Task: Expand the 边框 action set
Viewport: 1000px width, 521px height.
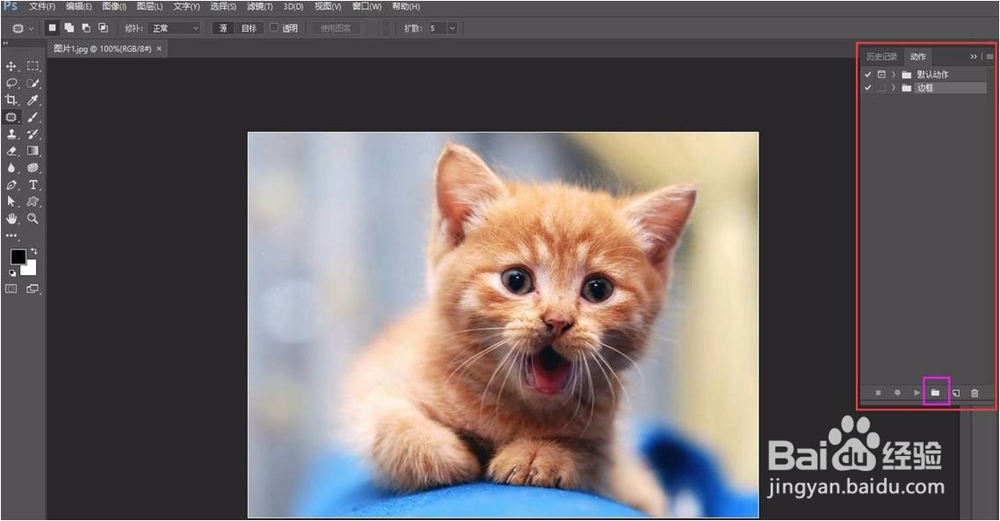Action: click(x=893, y=88)
